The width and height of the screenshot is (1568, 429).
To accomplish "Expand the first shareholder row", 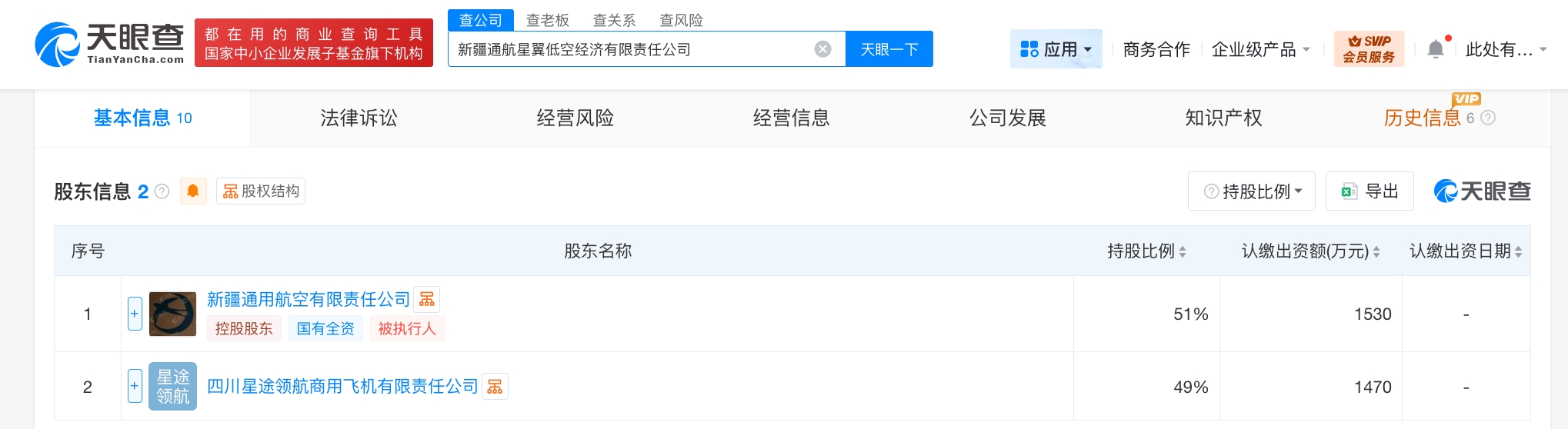I will [135, 314].
